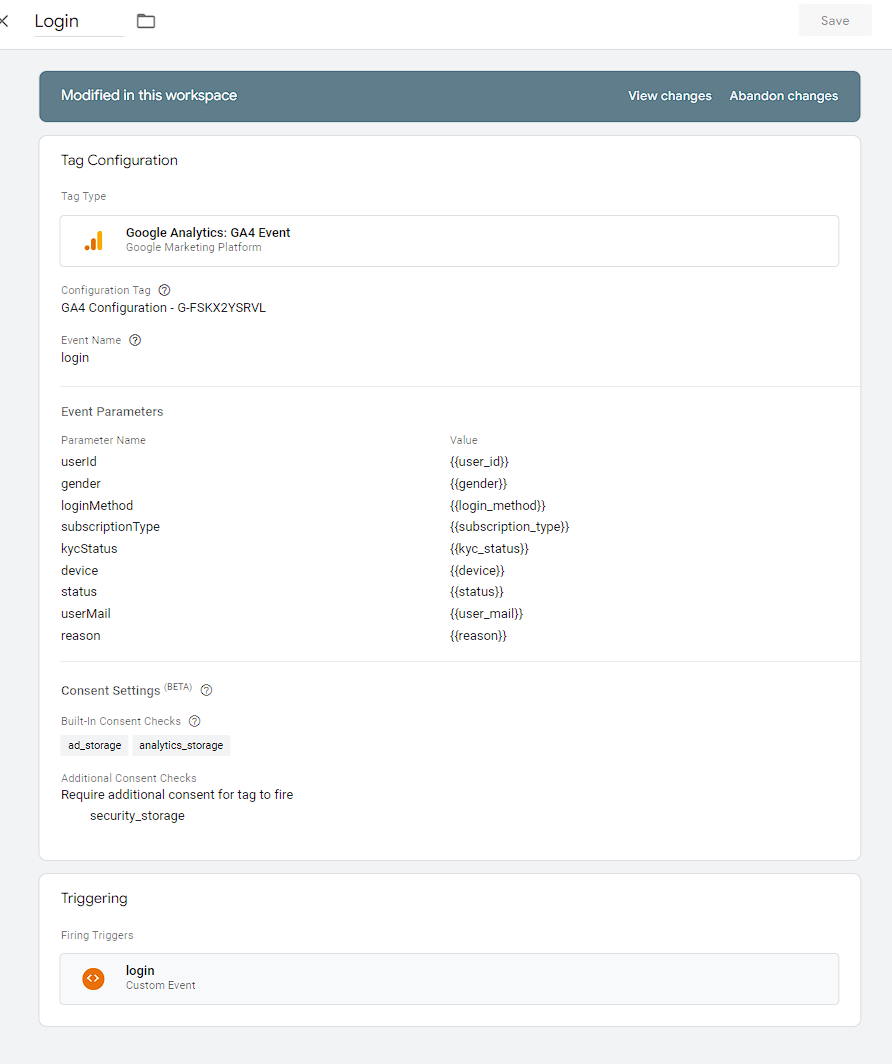Image resolution: width=892 pixels, height=1064 pixels.
Task: Select the {{device}} value
Action: (477, 571)
